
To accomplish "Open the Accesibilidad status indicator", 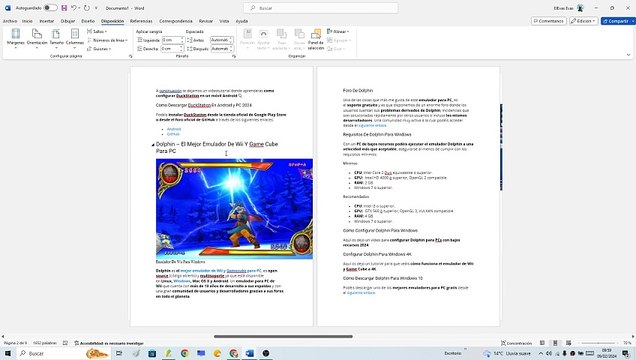I will [109, 343].
